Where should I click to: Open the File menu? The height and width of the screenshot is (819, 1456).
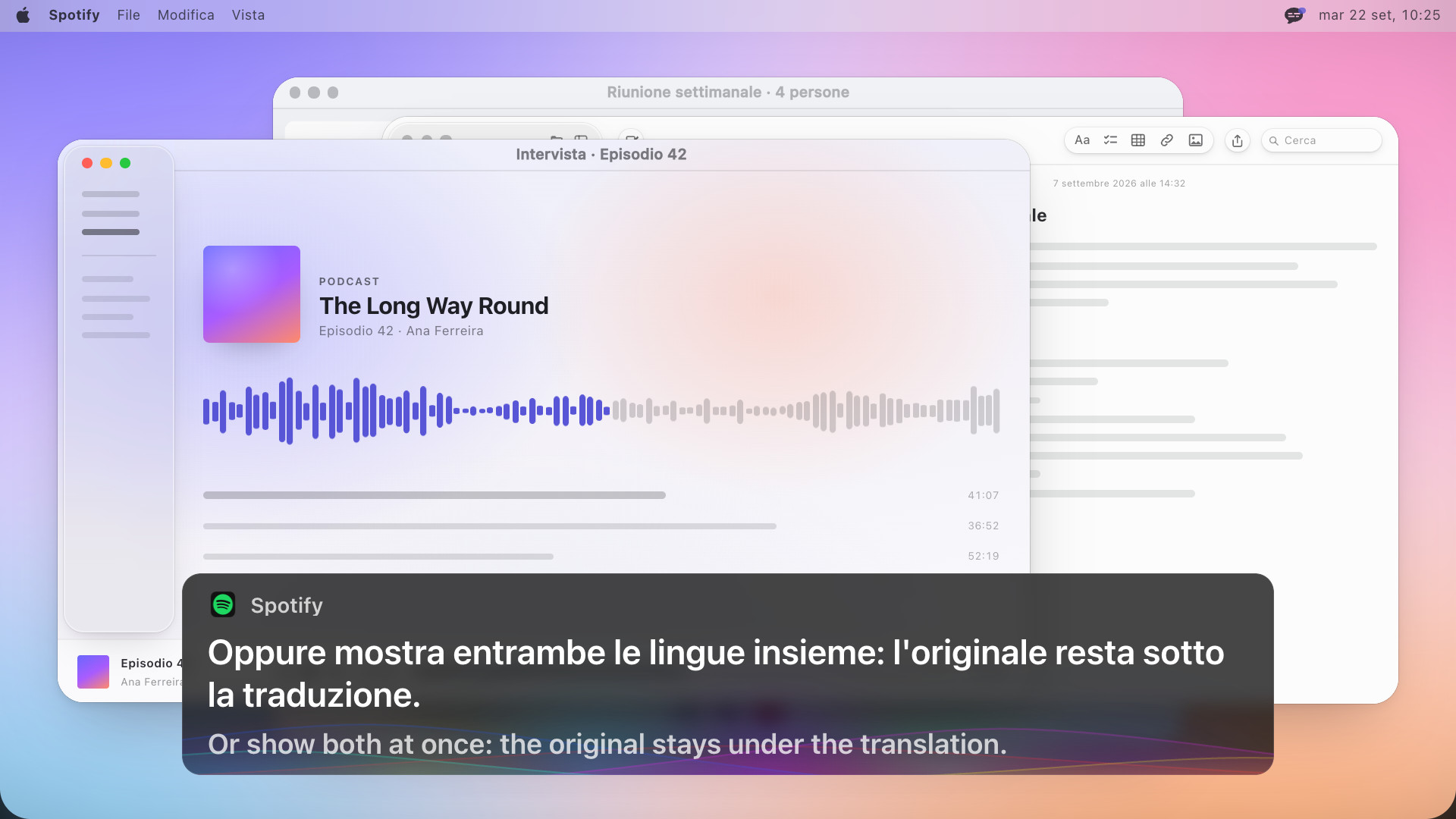(x=129, y=15)
